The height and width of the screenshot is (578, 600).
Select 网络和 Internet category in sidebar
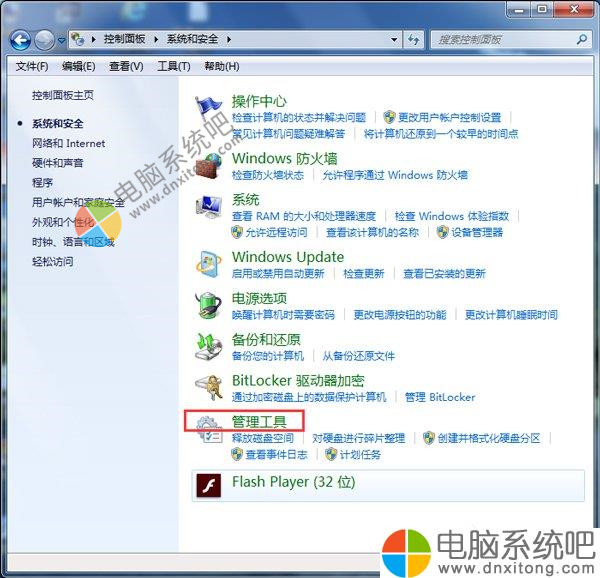click(68, 143)
